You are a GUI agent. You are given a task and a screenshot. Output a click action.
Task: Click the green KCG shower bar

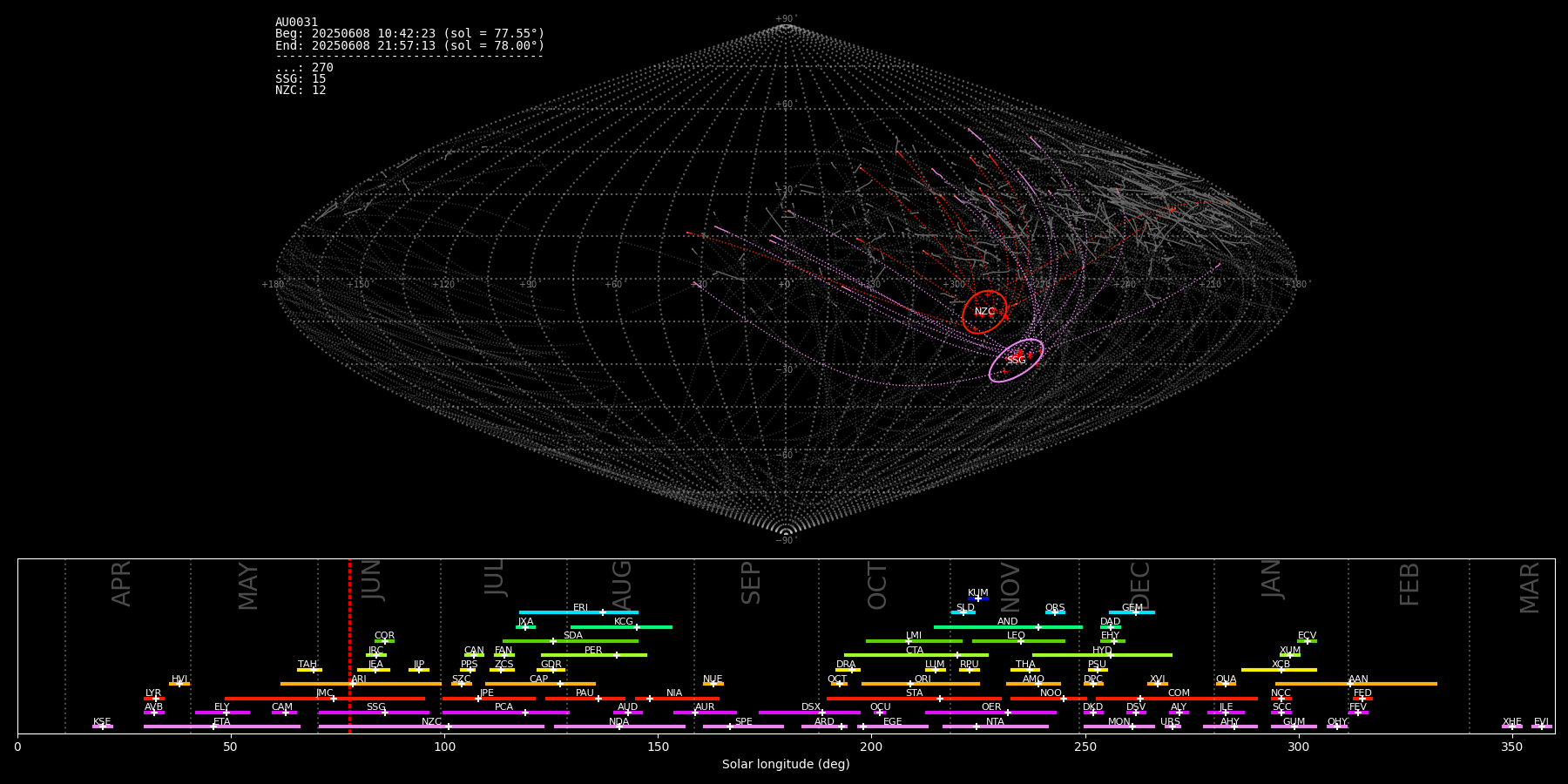tap(621, 626)
